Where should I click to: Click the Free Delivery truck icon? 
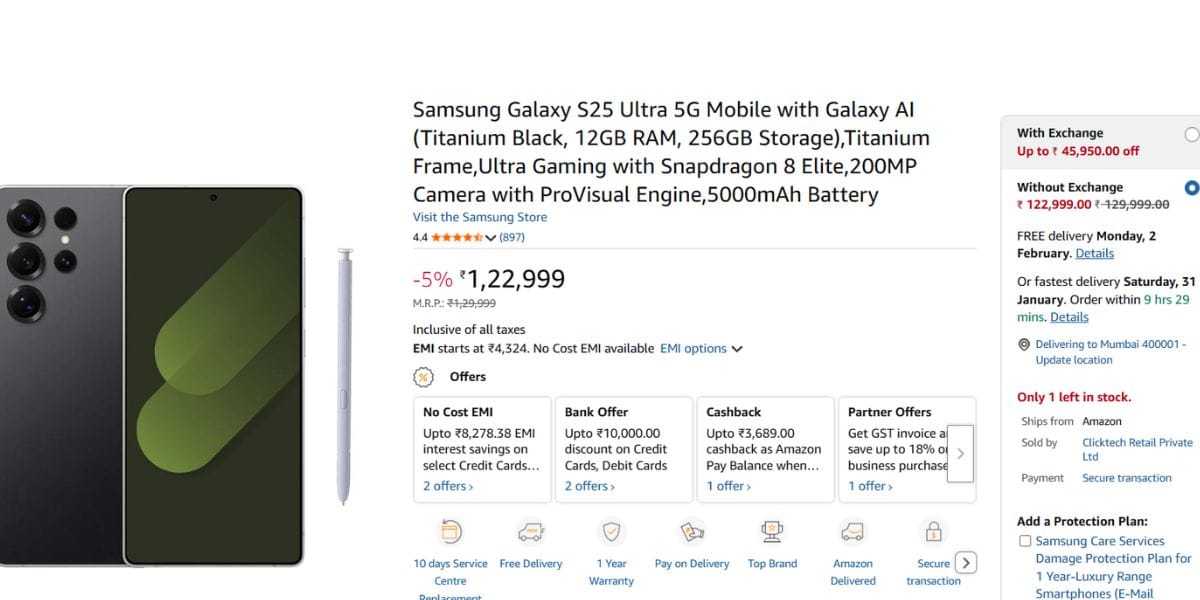tap(531, 531)
